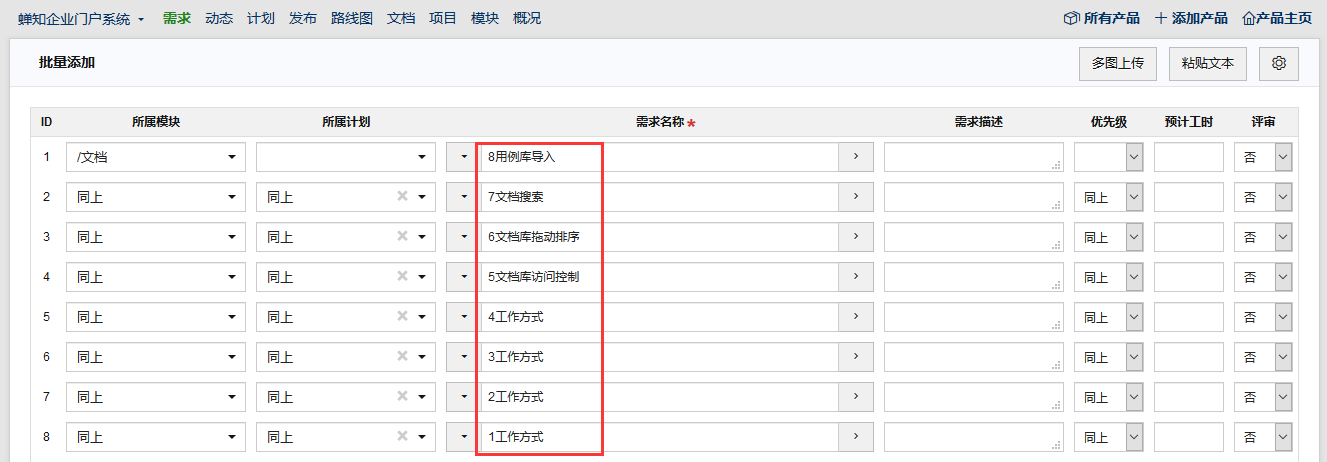Viewport: 1327px width, 462px height.
Task: Go to 产品主页 via the home icon
Action: (1248, 18)
